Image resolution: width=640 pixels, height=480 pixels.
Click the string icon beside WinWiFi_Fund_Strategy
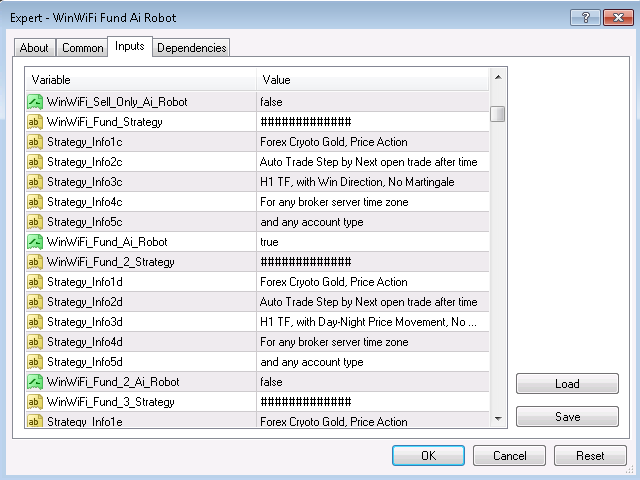click(x=35, y=122)
